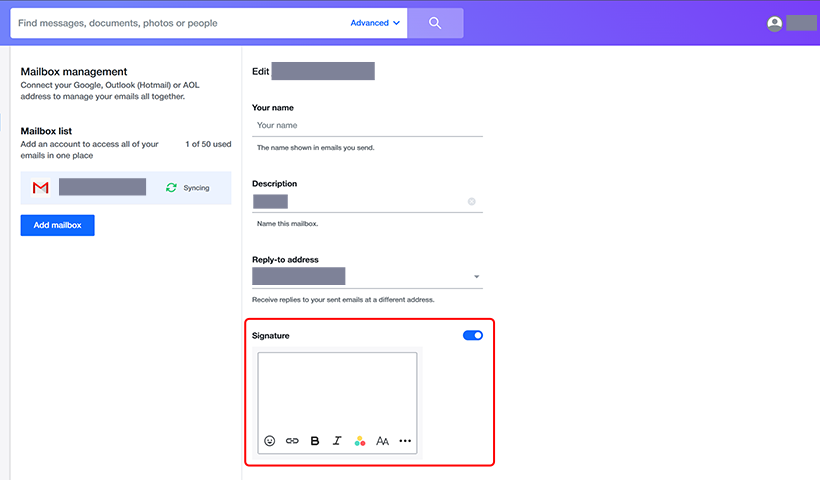This screenshot has width=820, height=480.
Task: Click the Add mailbox button
Action: (x=58, y=225)
